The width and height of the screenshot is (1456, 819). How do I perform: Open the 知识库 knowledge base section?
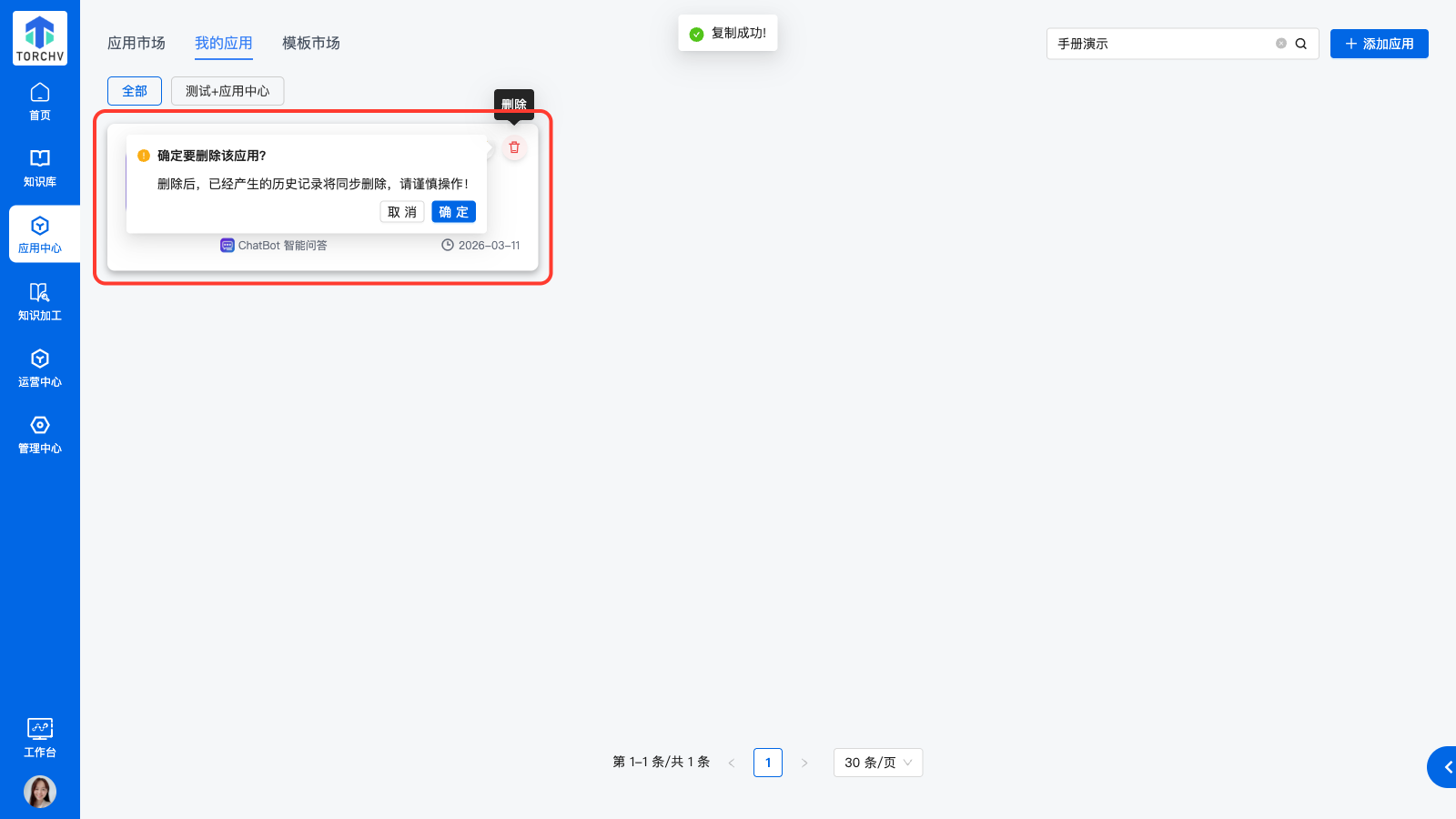pos(40,168)
